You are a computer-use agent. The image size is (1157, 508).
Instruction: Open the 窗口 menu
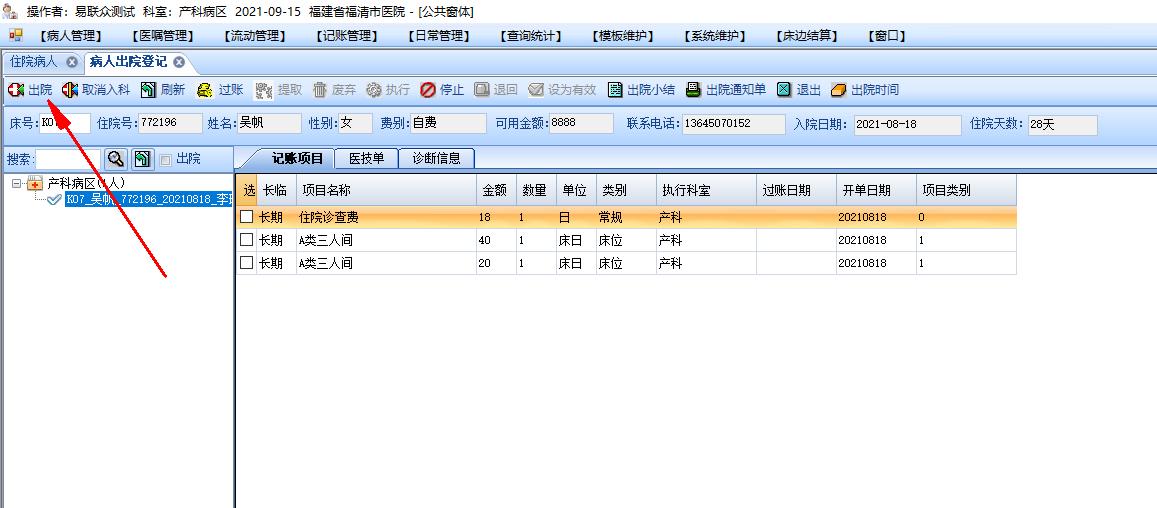887,36
